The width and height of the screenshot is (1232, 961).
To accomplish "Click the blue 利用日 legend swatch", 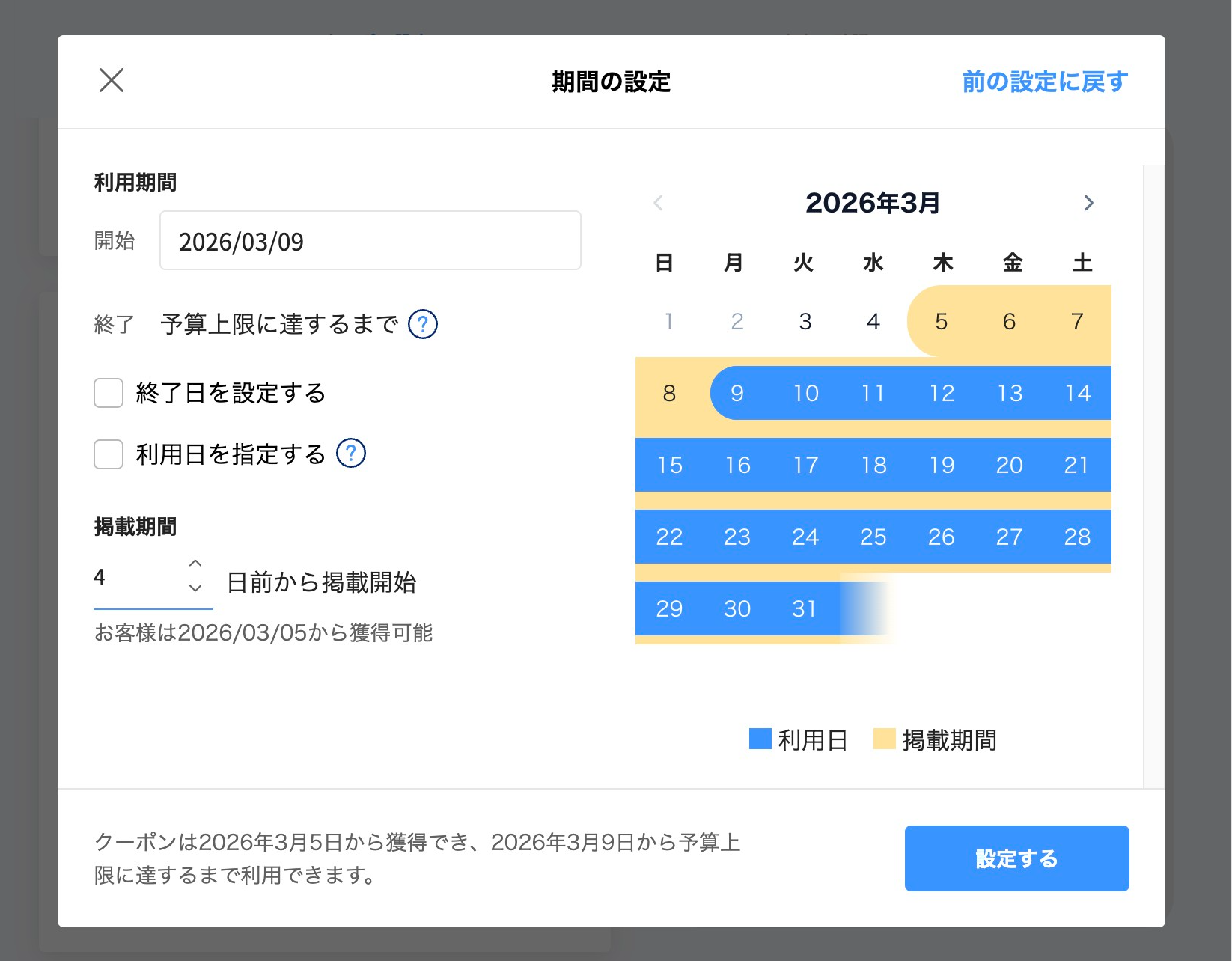I will click(x=760, y=739).
